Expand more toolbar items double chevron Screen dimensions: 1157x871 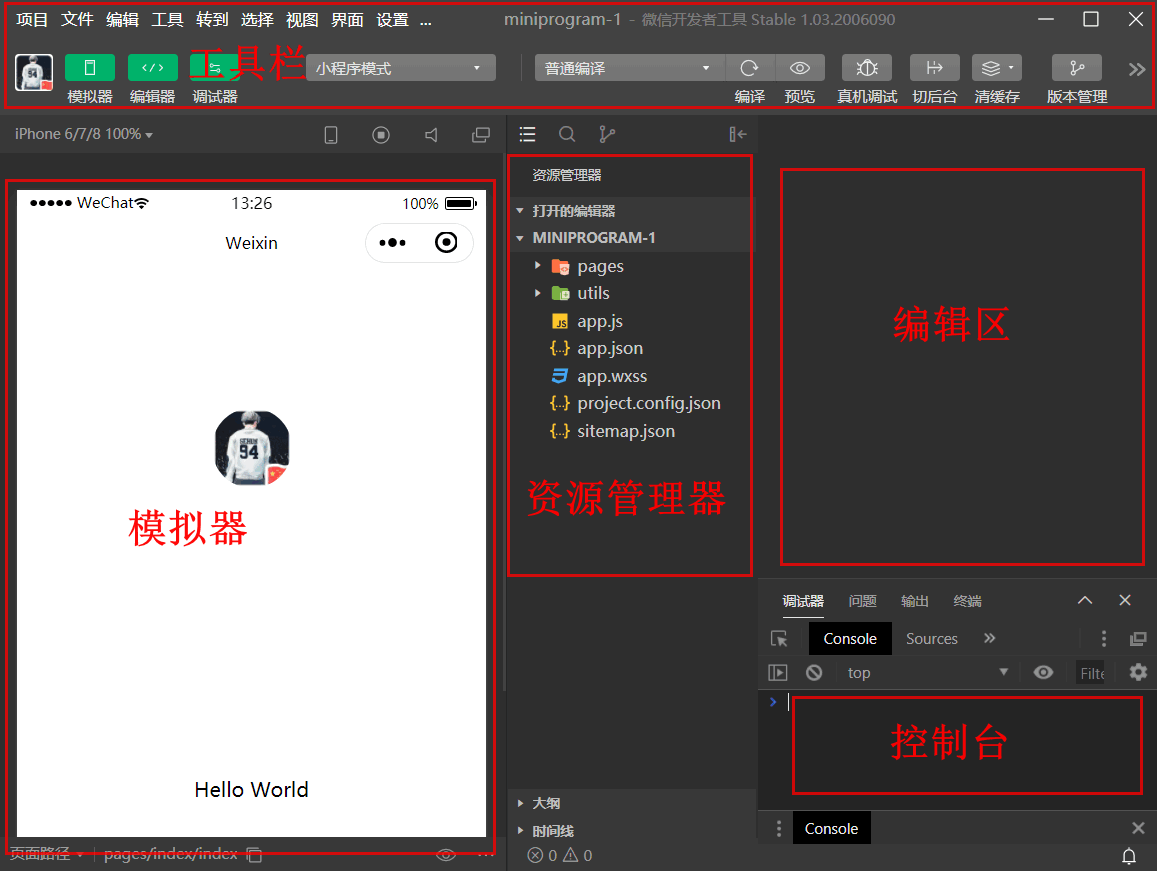1136,69
